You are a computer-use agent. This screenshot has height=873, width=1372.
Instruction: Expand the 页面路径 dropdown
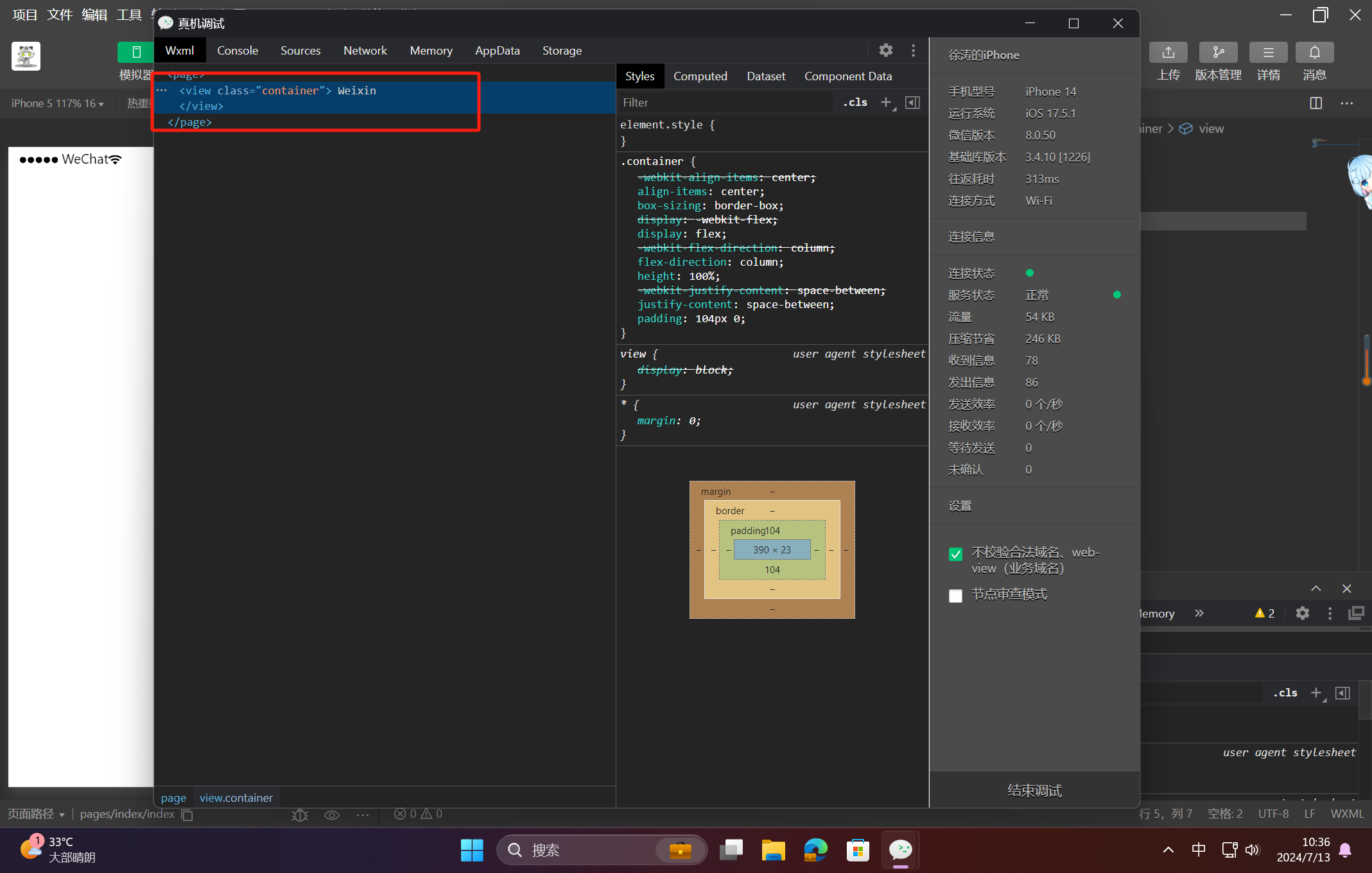pyautogui.click(x=36, y=814)
